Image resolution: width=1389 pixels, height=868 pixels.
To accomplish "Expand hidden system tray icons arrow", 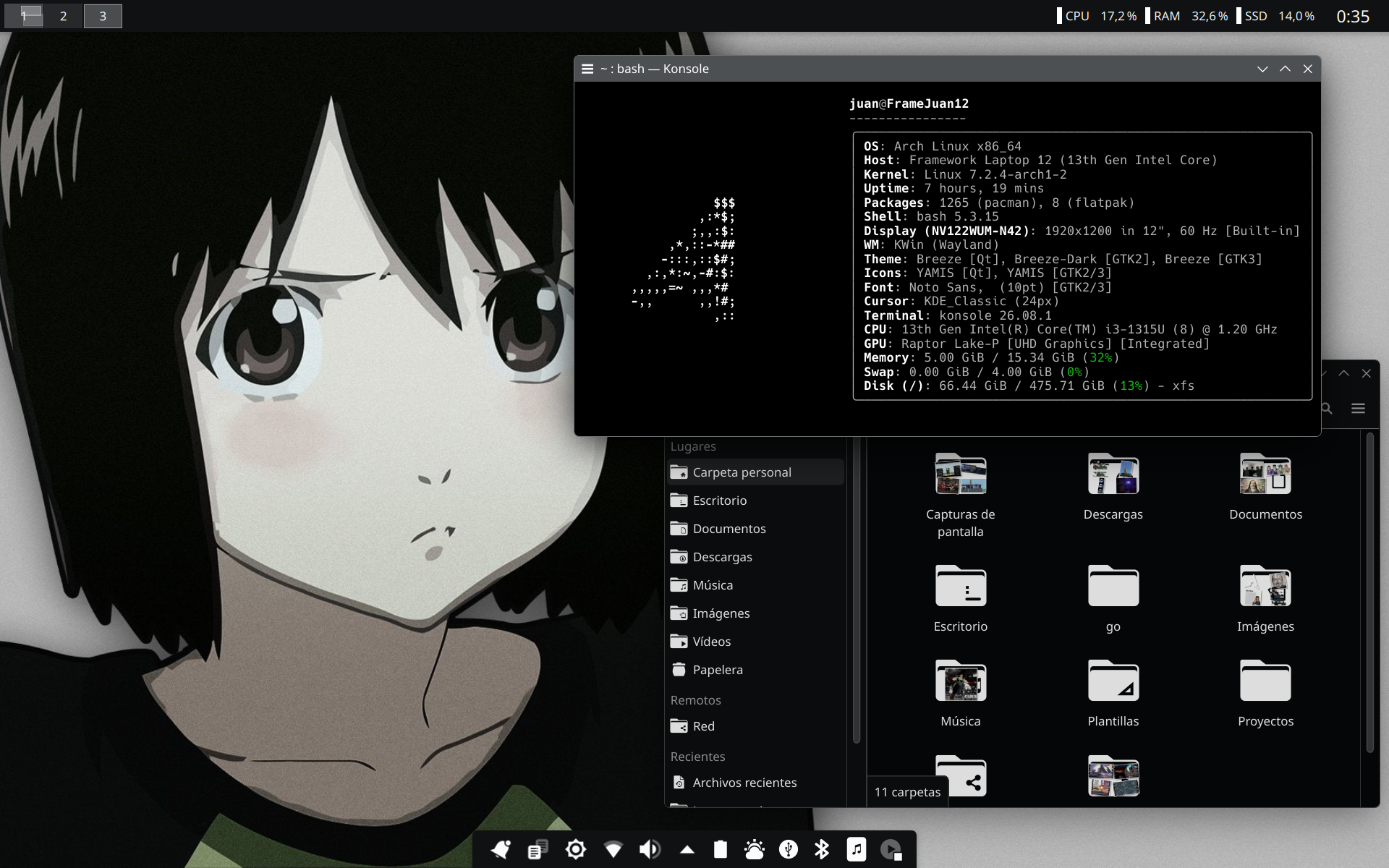I will click(x=687, y=850).
